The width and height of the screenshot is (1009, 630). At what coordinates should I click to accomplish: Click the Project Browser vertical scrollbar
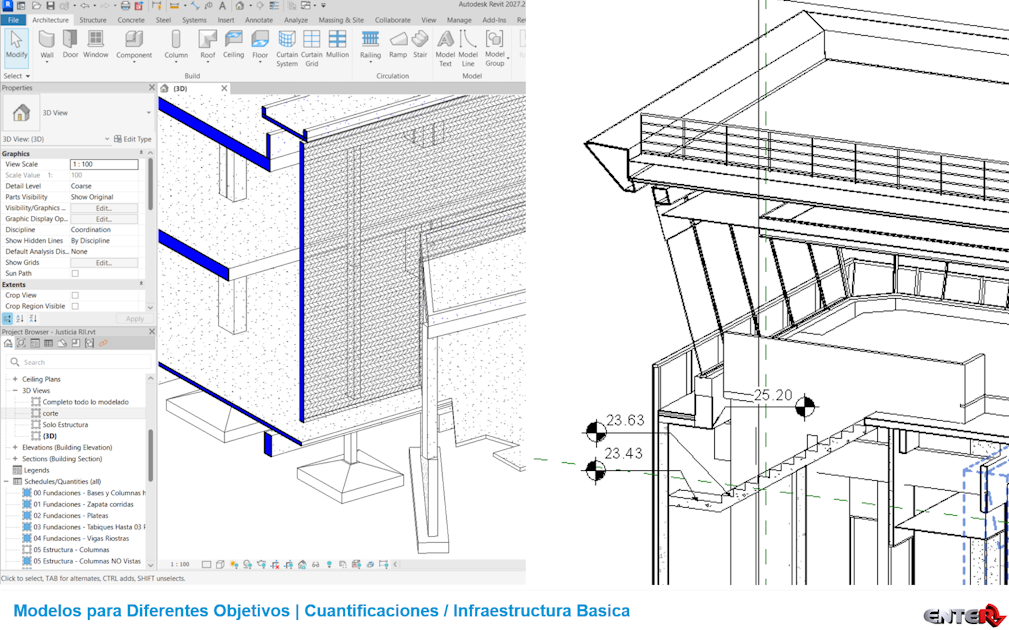[150, 456]
